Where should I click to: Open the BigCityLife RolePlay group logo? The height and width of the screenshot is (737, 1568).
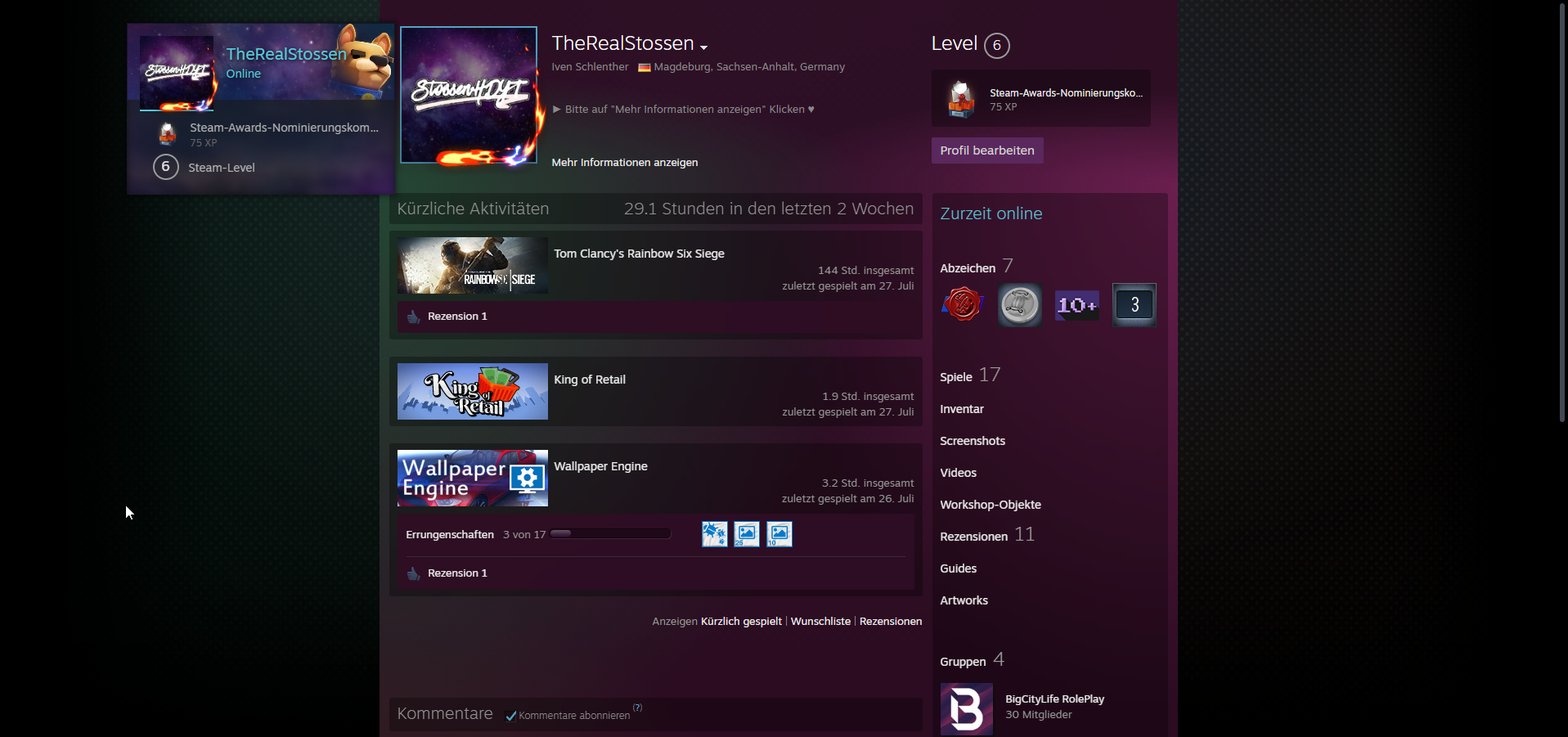(966, 708)
